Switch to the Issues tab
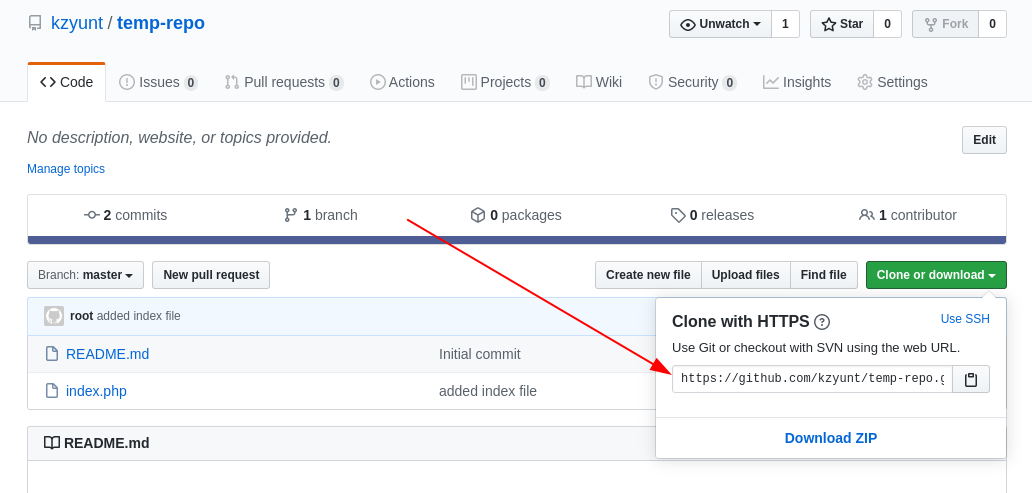Image resolution: width=1032 pixels, height=493 pixels. [x=158, y=82]
